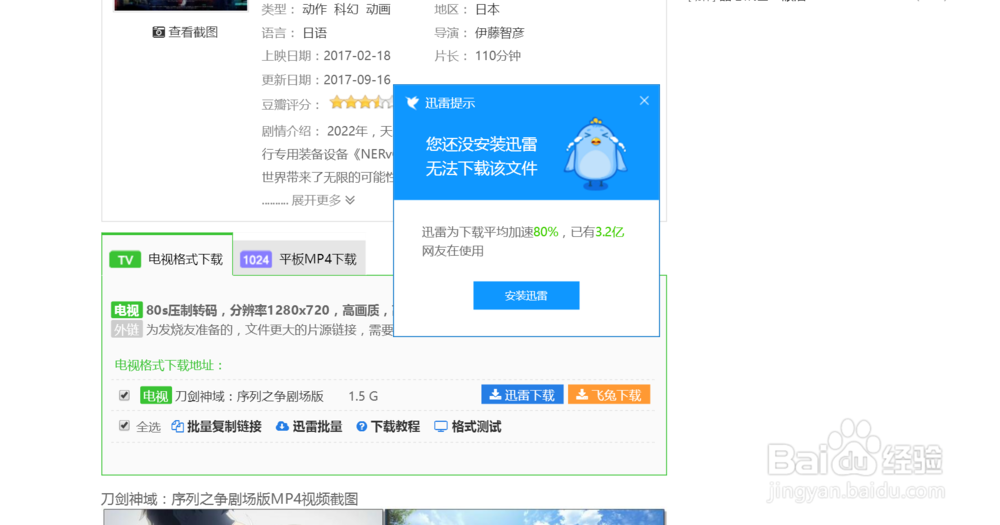Click the Xunlei bird logo in the popup header
Viewport: 1000px width, 525px height.
[x=413, y=103]
